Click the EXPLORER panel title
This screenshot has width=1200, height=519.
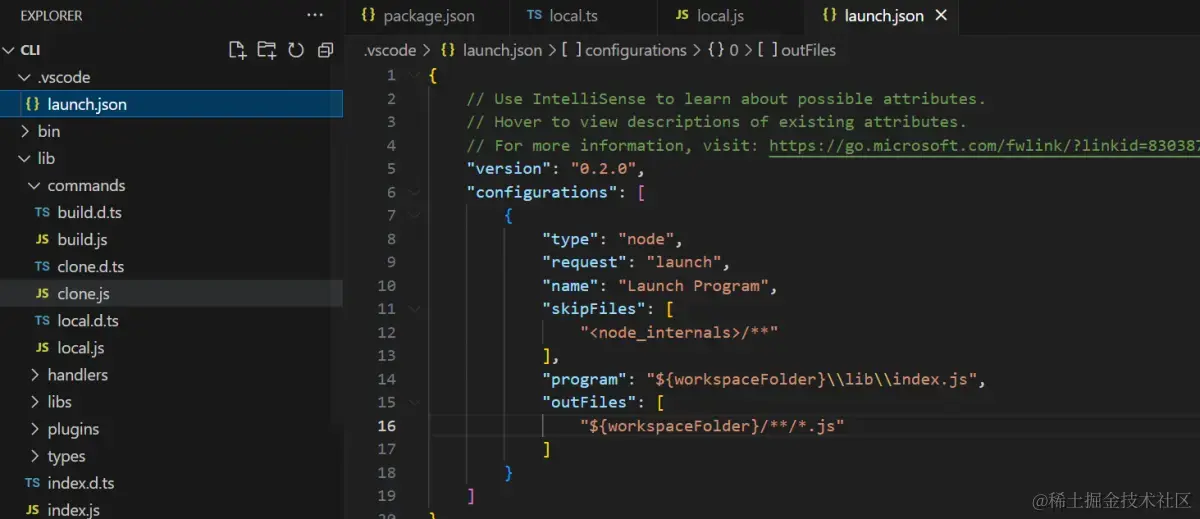[x=51, y=16]
